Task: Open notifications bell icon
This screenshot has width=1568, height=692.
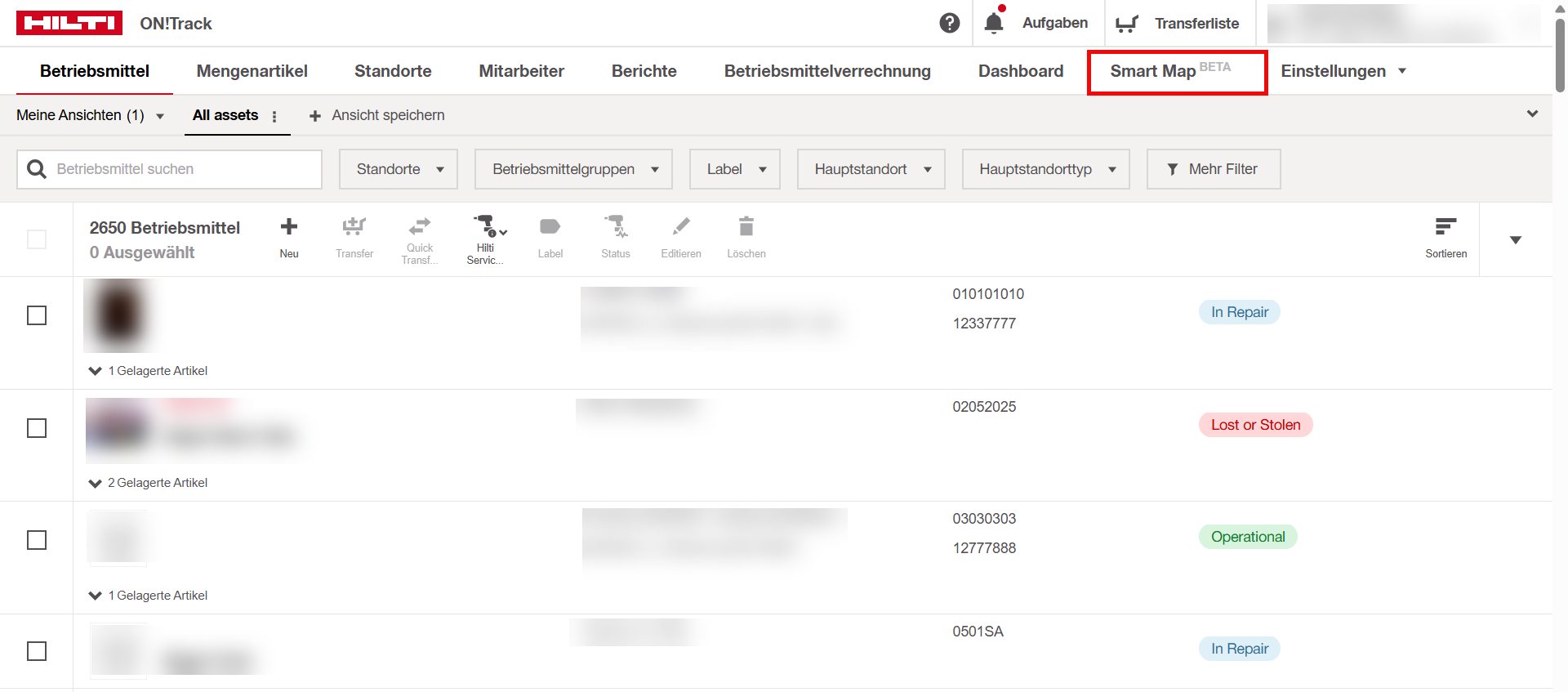Action: click(993, 23)
